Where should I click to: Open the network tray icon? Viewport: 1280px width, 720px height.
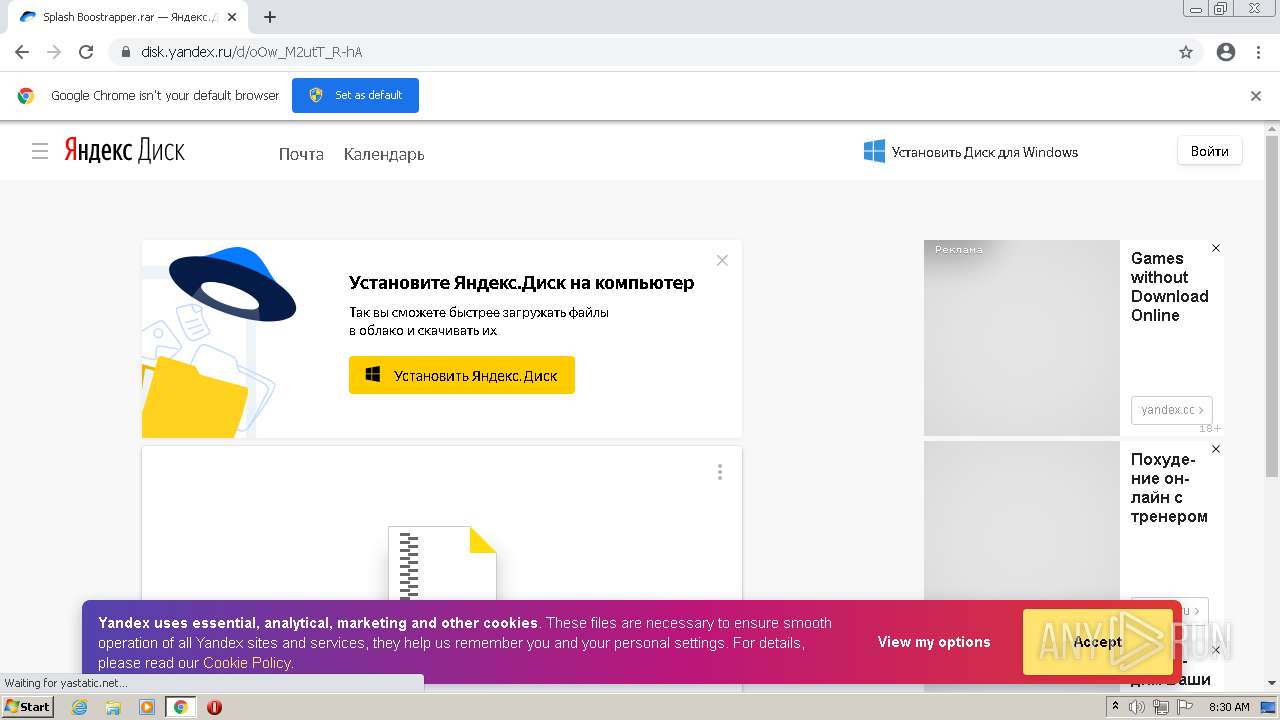tap(1161, 707)
